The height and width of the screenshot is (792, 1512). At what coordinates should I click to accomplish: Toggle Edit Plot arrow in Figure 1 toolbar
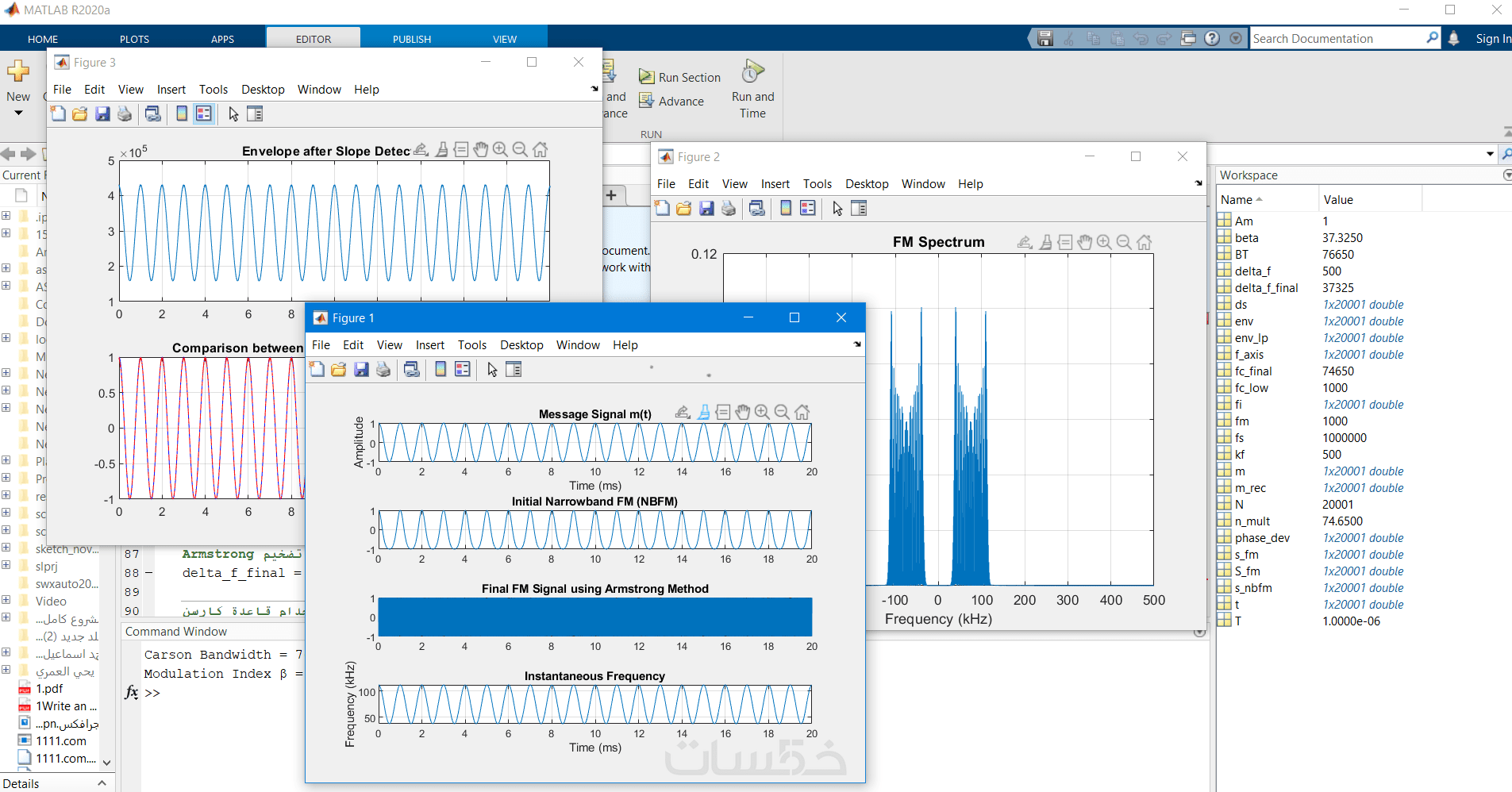492,369
